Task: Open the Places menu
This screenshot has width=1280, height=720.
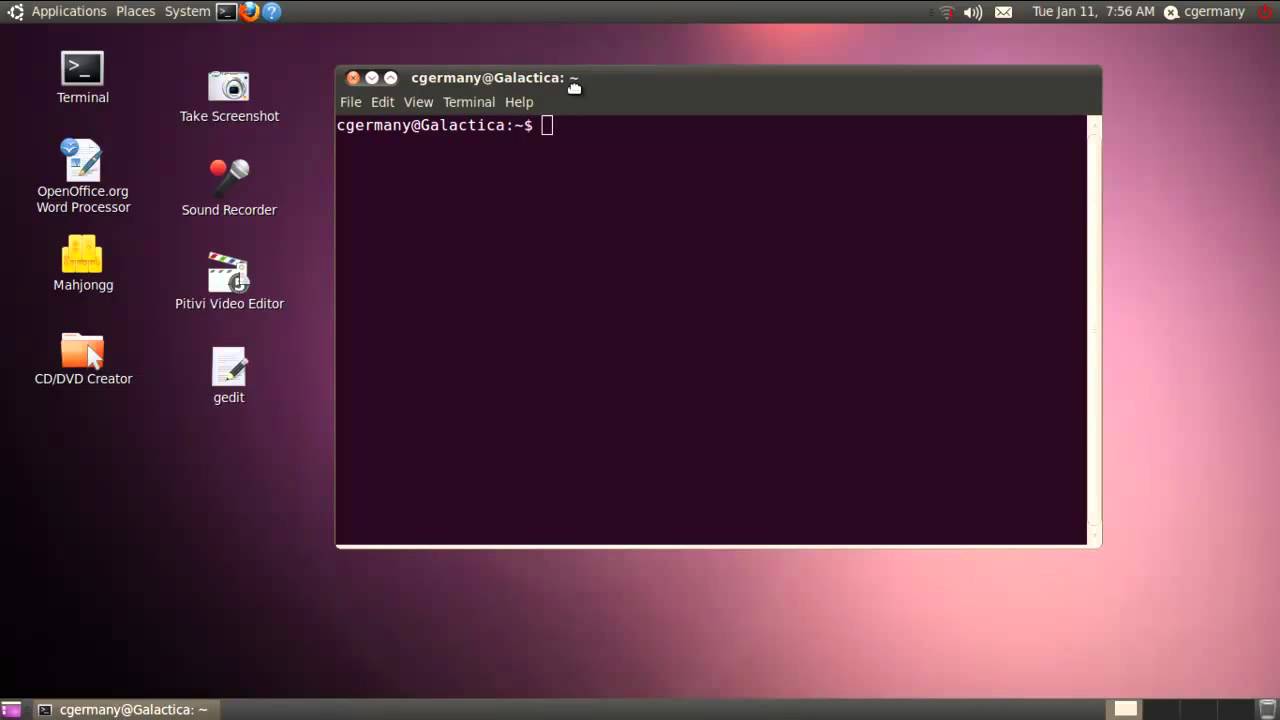Action: [x=135, y=12]
